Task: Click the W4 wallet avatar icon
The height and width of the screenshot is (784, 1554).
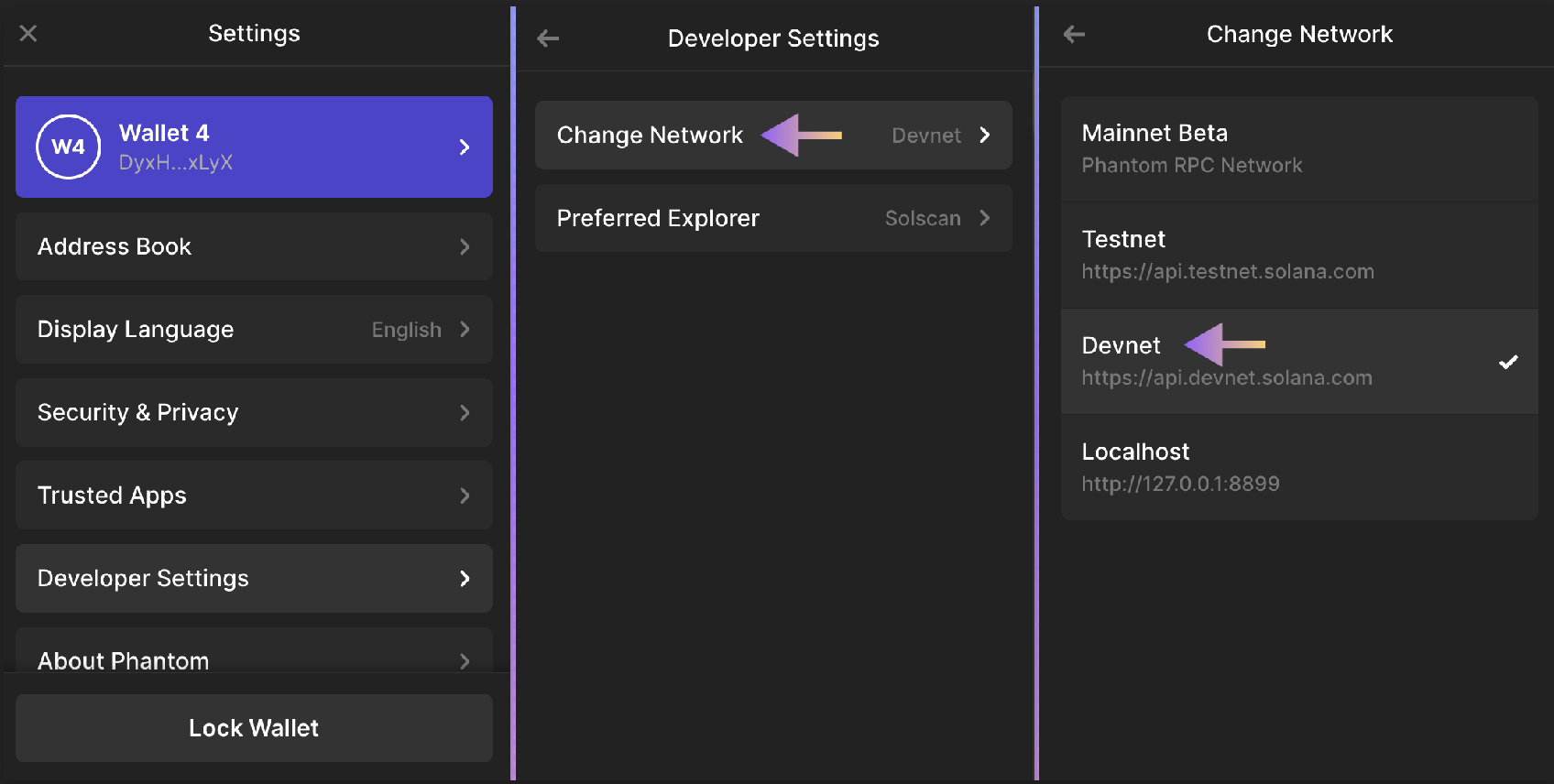Action: pos(68,147)
